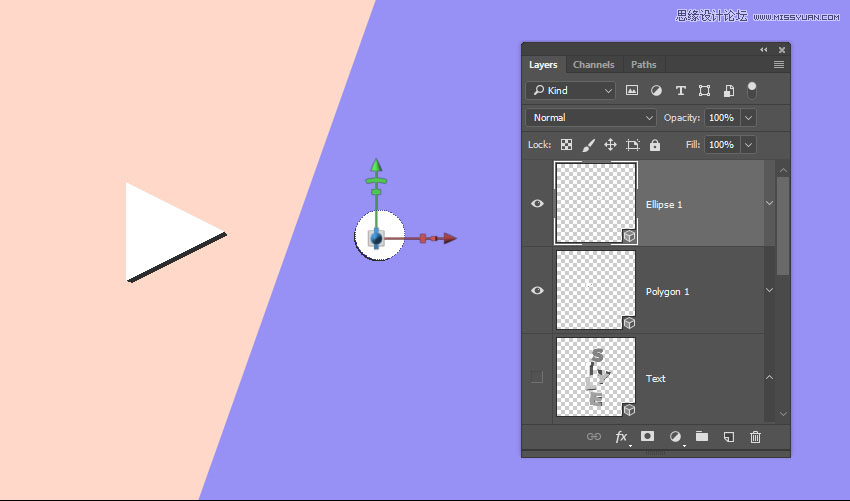Click Polygon 1 layer name

point(667,292)
